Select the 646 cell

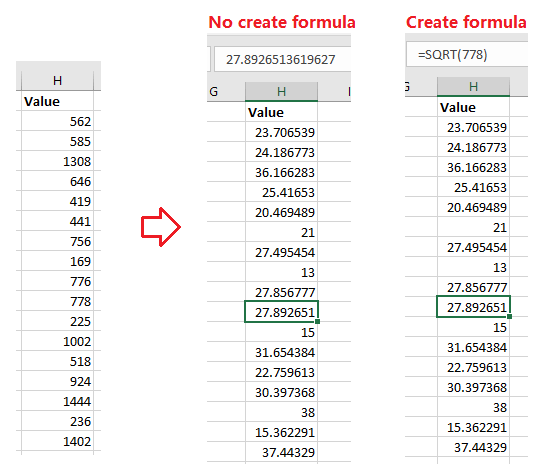tap(58, 181)
